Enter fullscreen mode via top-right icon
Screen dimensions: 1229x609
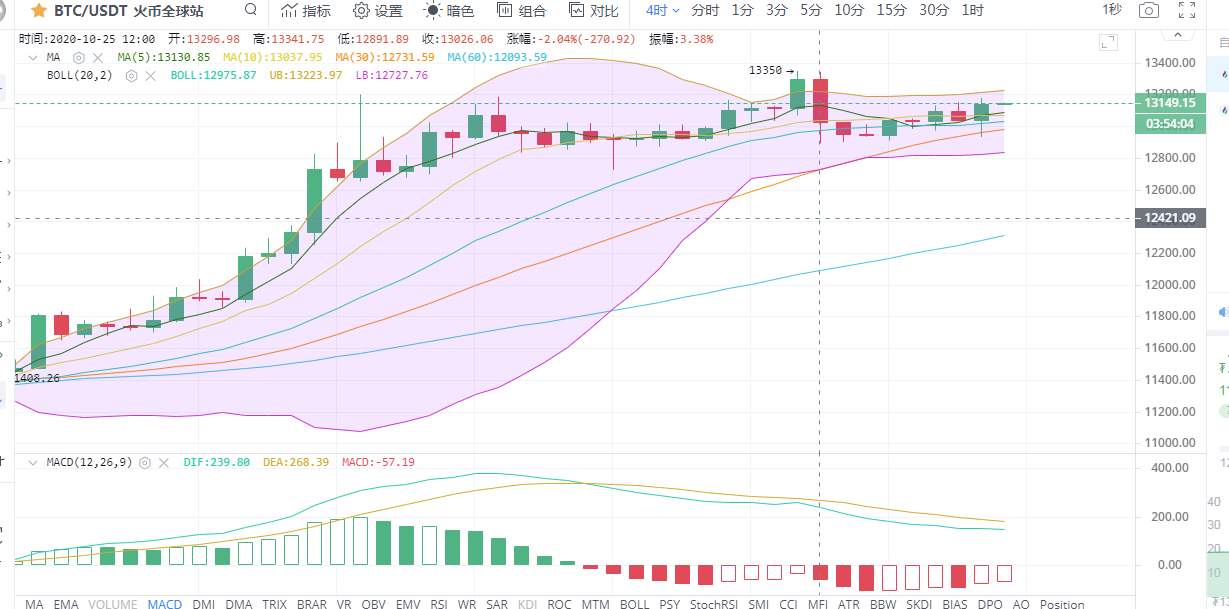pos(1187,11)
